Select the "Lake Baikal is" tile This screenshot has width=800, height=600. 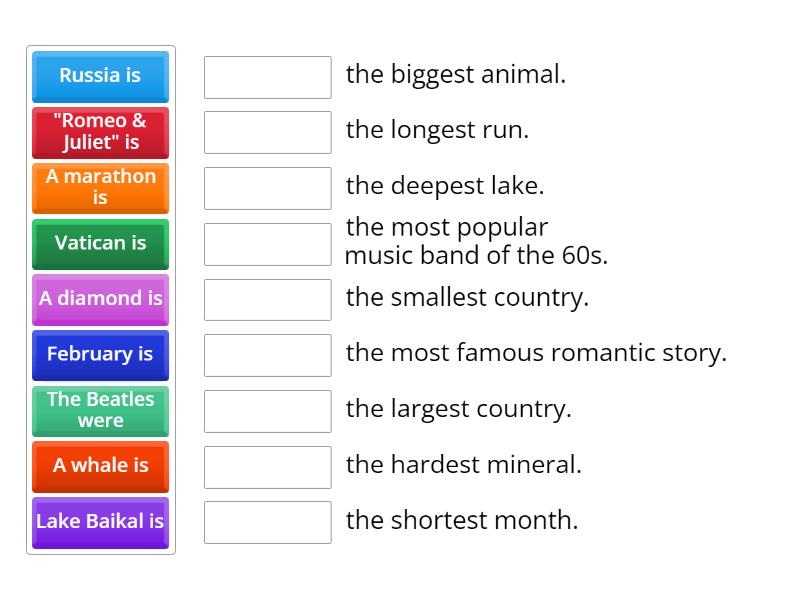(x=100, y=521)
